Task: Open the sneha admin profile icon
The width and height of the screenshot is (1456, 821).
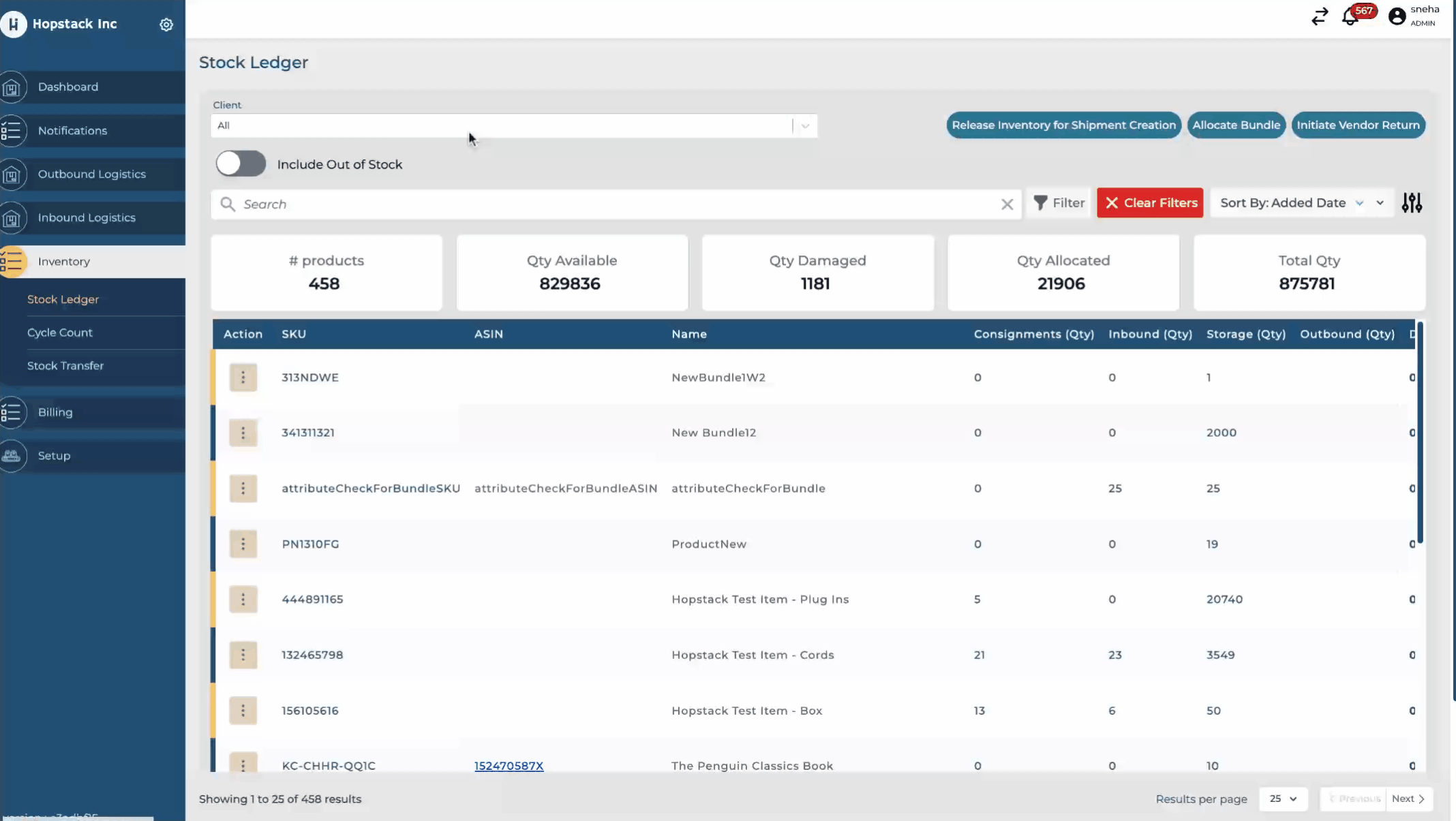Action: pyautogui.click(x=1397, y=16)
